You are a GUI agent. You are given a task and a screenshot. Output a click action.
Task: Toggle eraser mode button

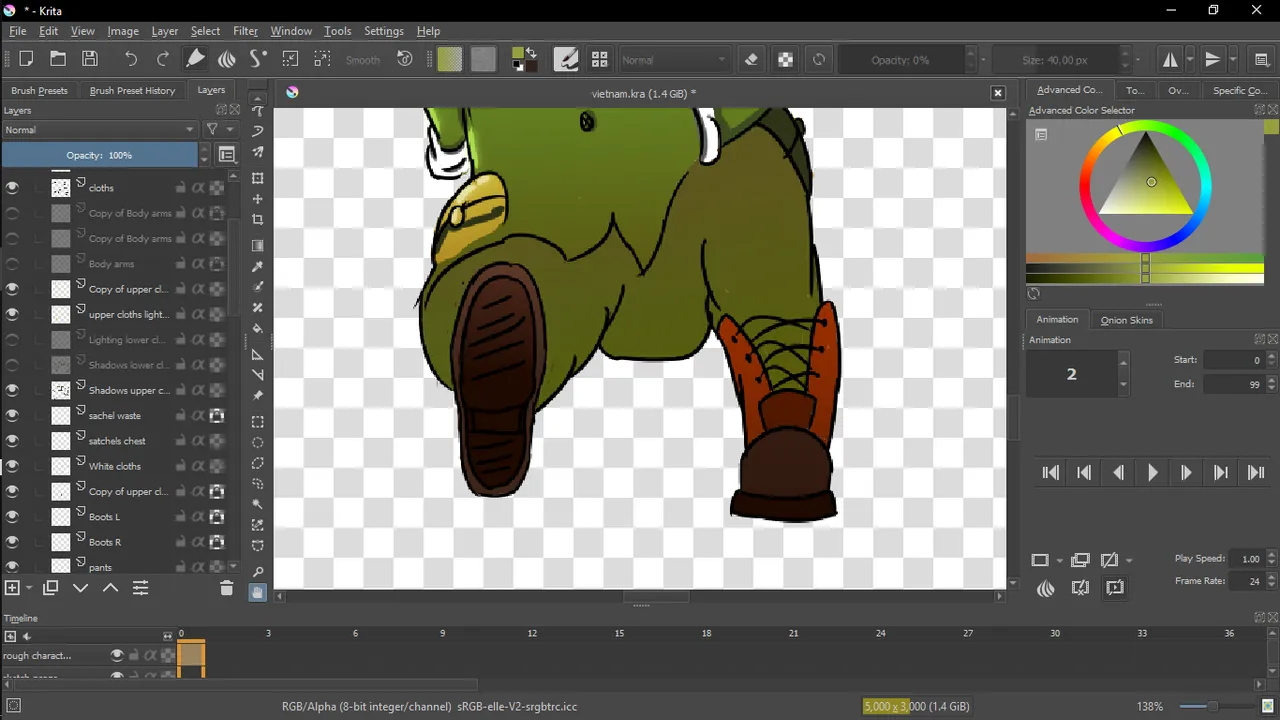752,59
